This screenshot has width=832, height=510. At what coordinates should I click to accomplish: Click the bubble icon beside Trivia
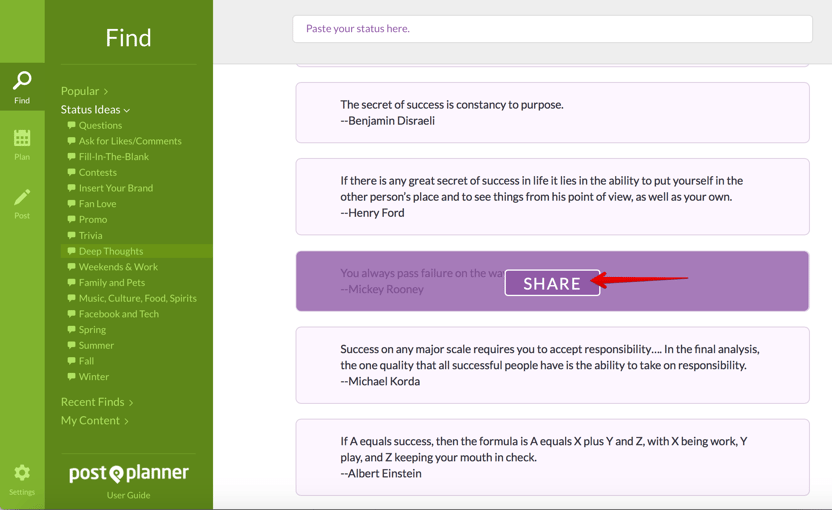click(71, 235)
